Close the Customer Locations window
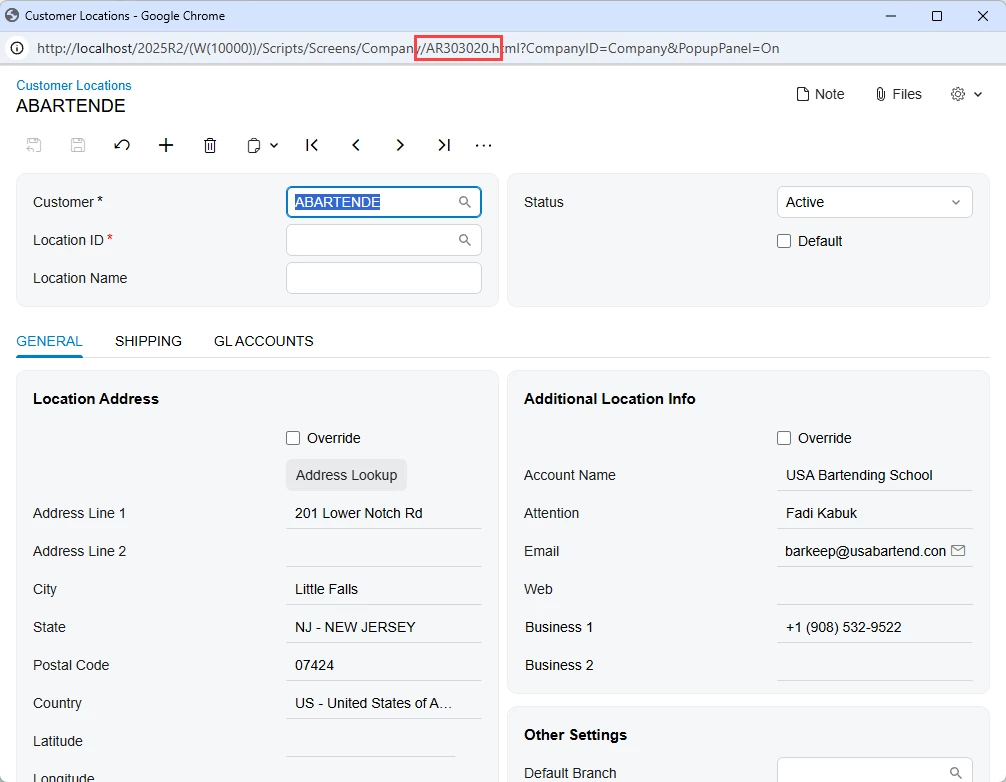This screenshot has width=1006, height=782. coord(983,16)
